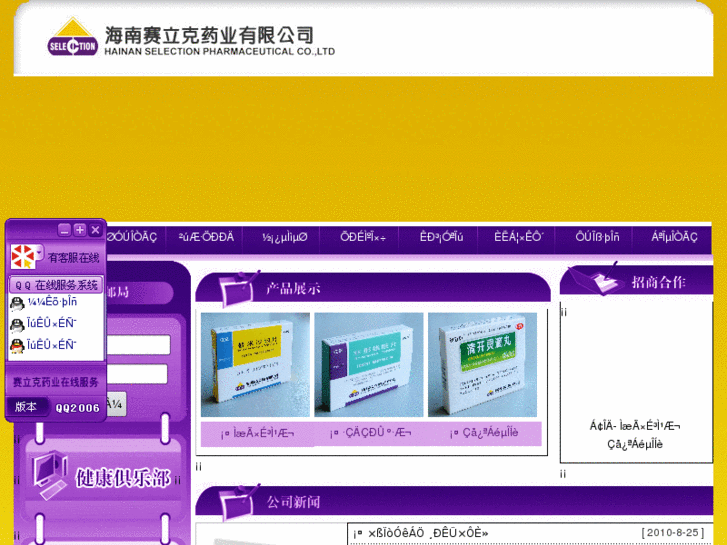Click the colored QQ penguin with red scarf

[x=17, y=346]
